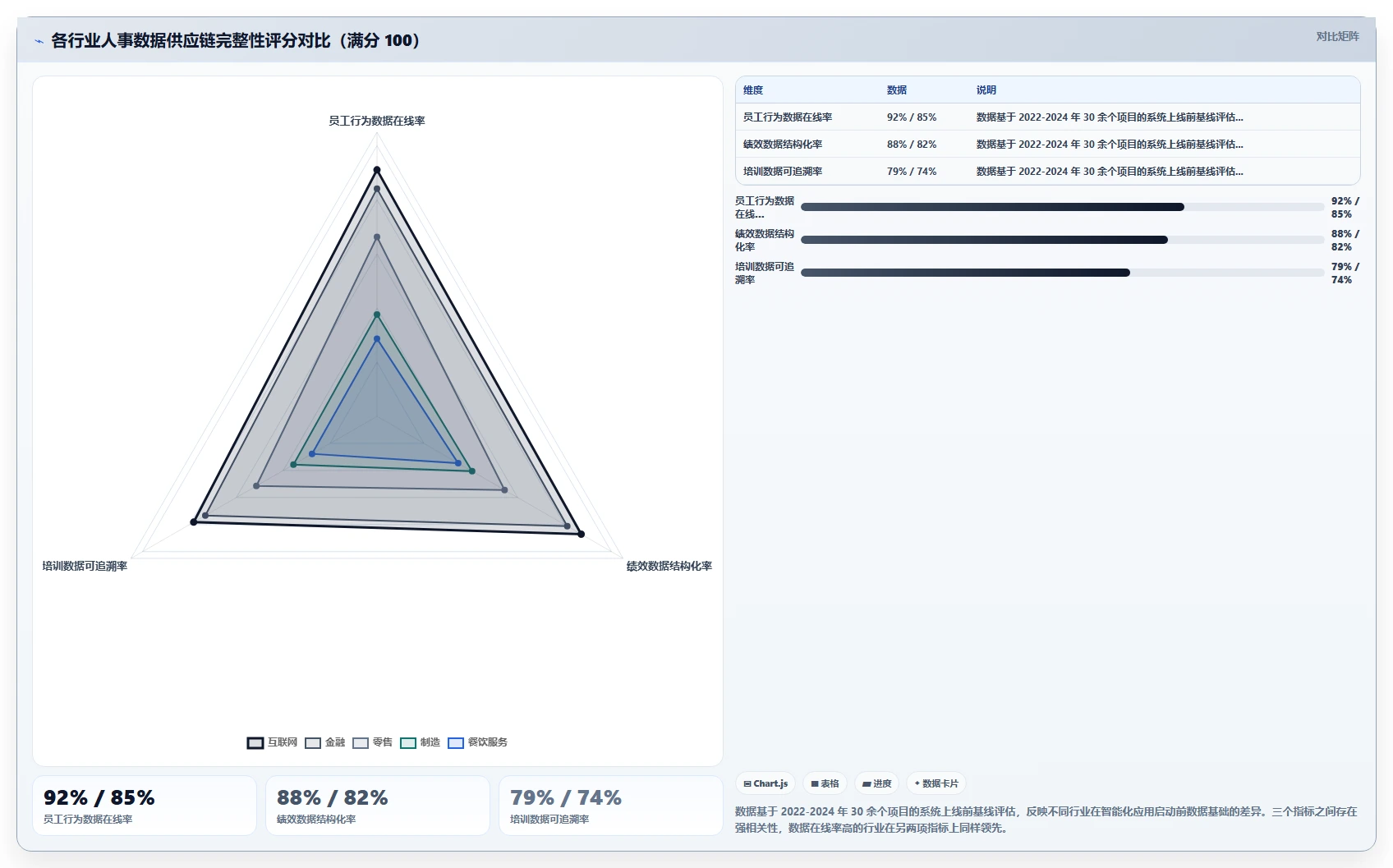Click the footer paragraph starting 数据基于 2022-2024
The width and height of the screenshot is (1393, 868).
point(1046,820)
